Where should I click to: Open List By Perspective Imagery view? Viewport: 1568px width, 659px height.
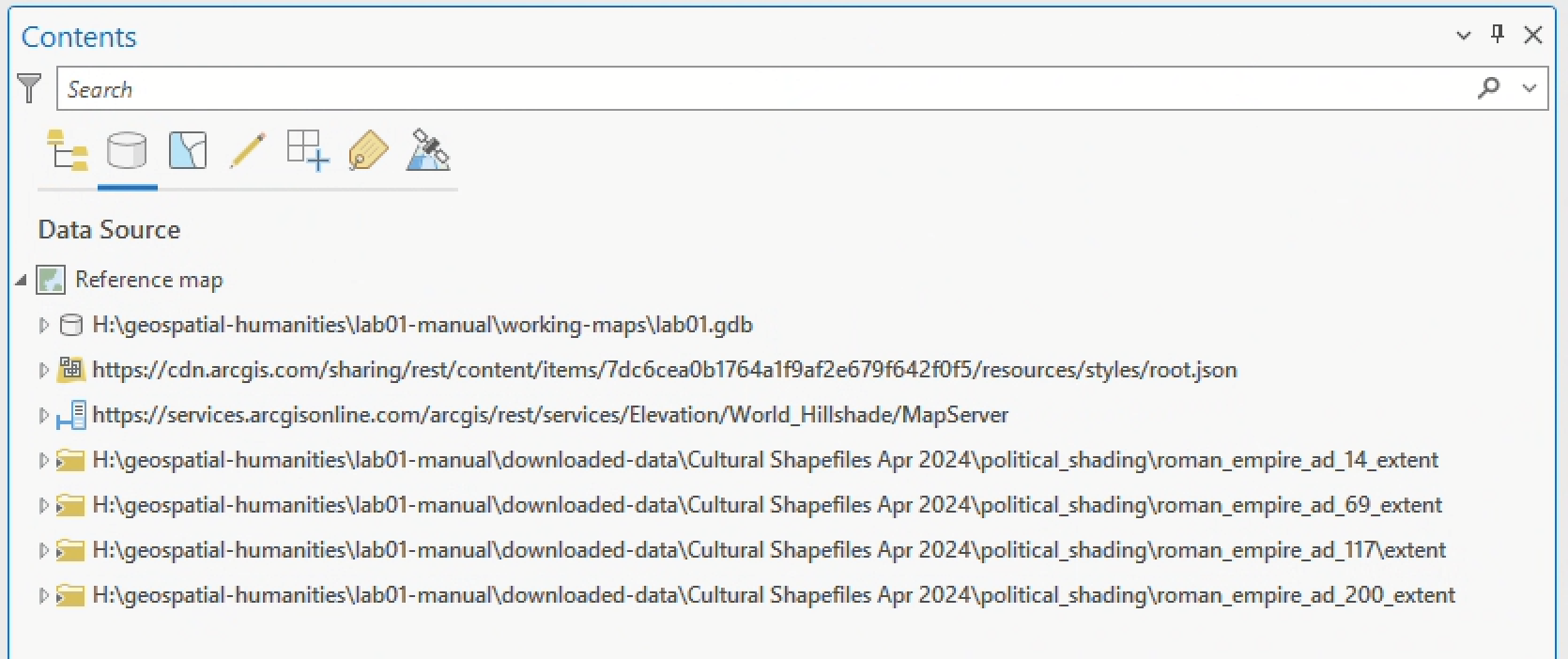coord(428,150)
